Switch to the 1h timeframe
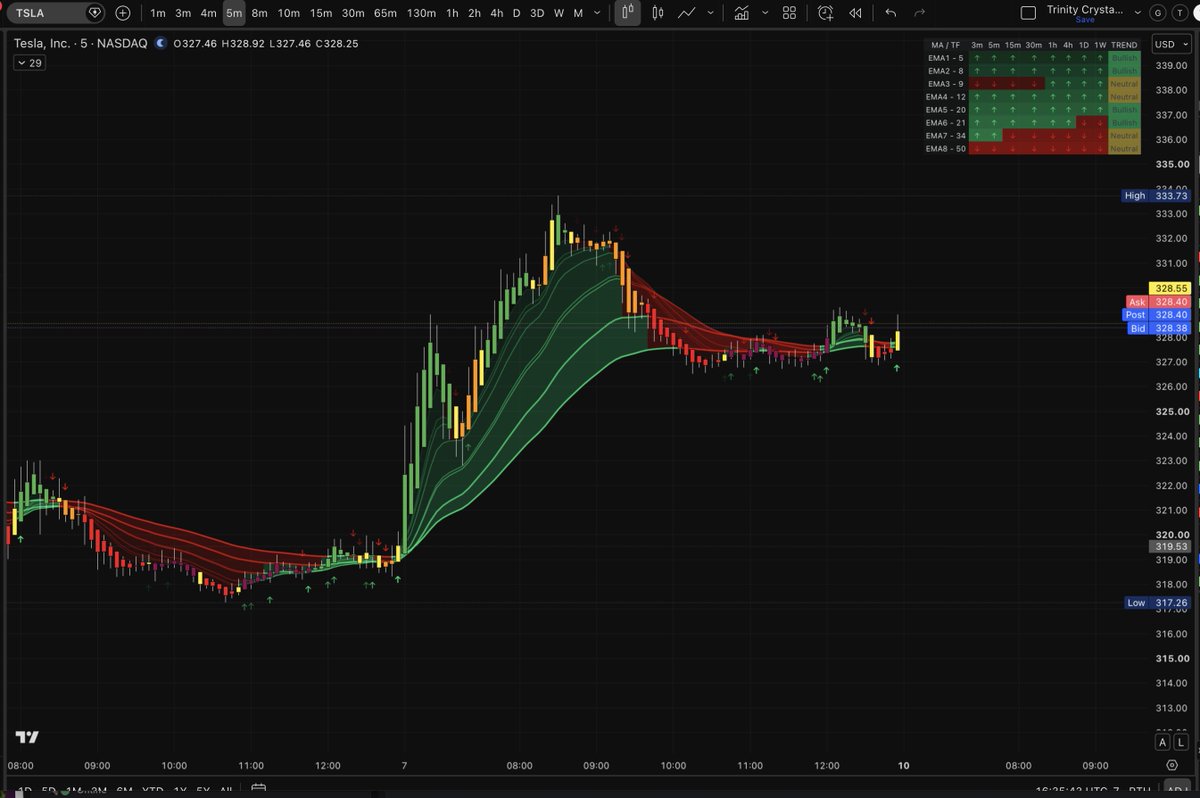The height and width of the screenshot is (798, 1200). click(x=453, y=13)
